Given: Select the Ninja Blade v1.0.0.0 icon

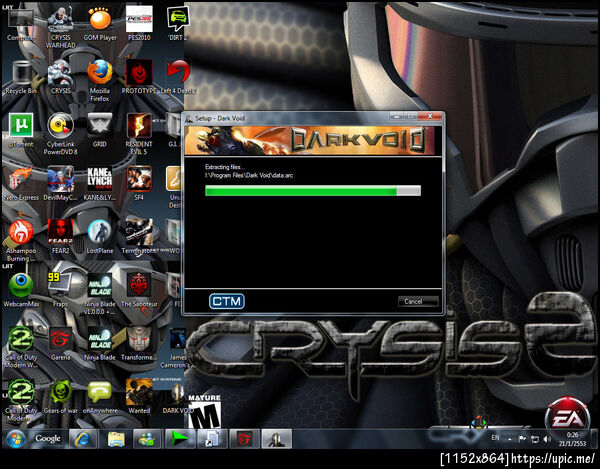Looking at the screenshot, I should pyautogui.click(x=100, y=295).
